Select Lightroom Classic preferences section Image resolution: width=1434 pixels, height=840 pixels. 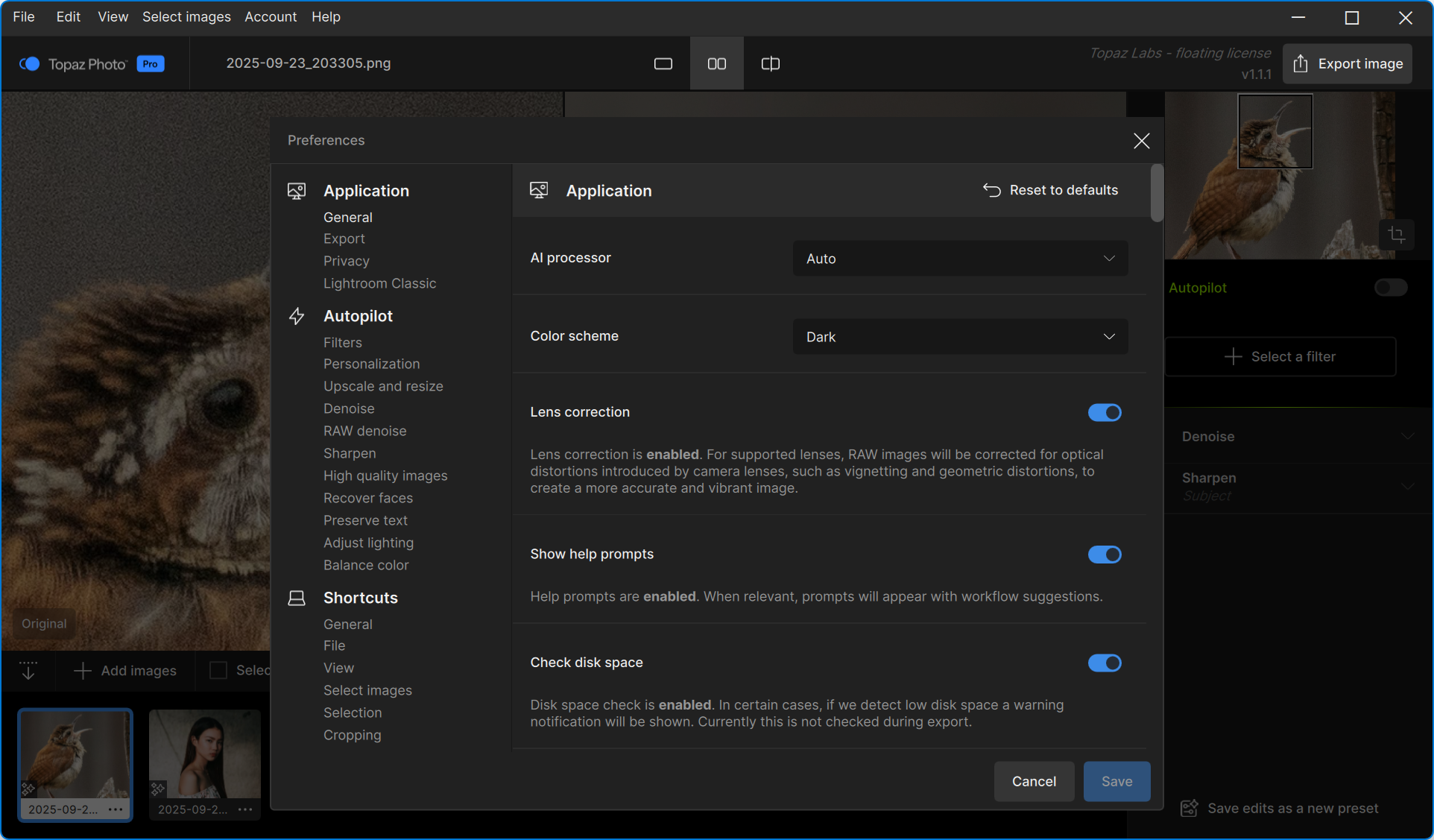click(x=379, y=283)
